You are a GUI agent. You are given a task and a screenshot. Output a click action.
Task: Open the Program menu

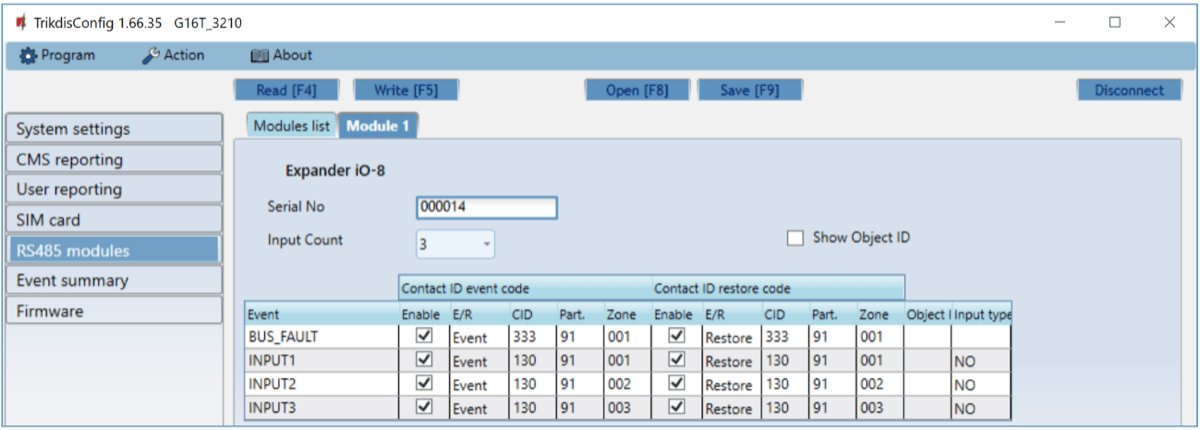tap(58, 55)
